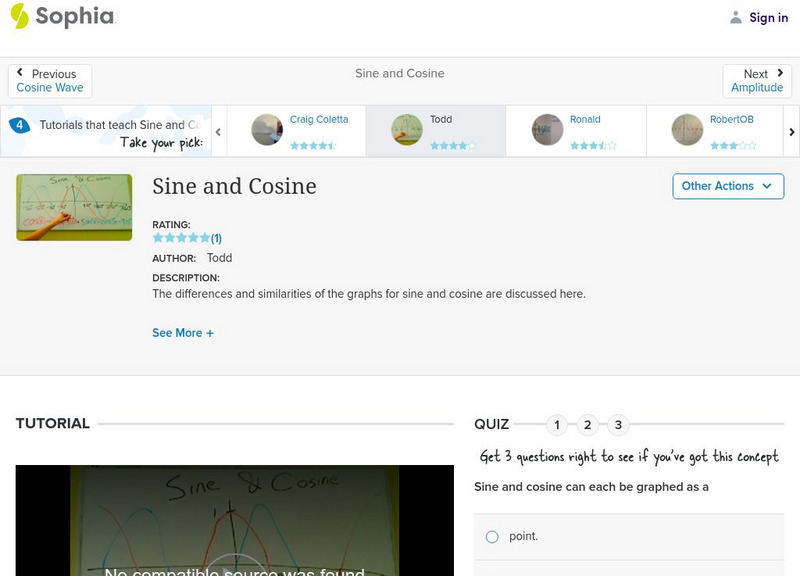The height and width of the screenshot is (576, 800).
Task: Go to Next Amplitude tutorial
Action: 757,80
